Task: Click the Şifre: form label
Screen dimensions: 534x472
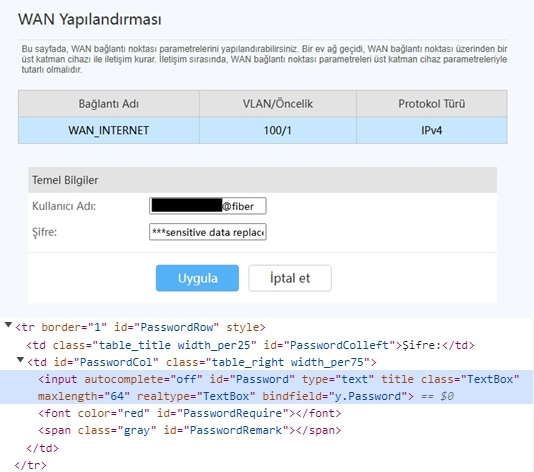Action: click(44, 232)
